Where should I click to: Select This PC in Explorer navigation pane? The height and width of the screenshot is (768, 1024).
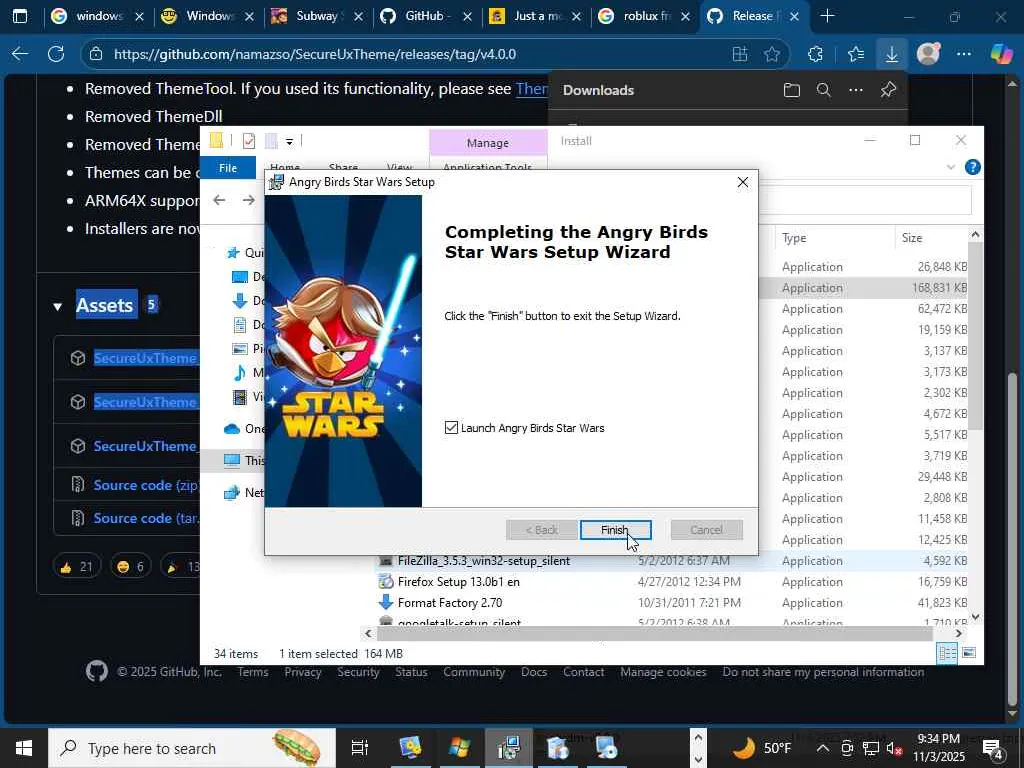point(244,460)
